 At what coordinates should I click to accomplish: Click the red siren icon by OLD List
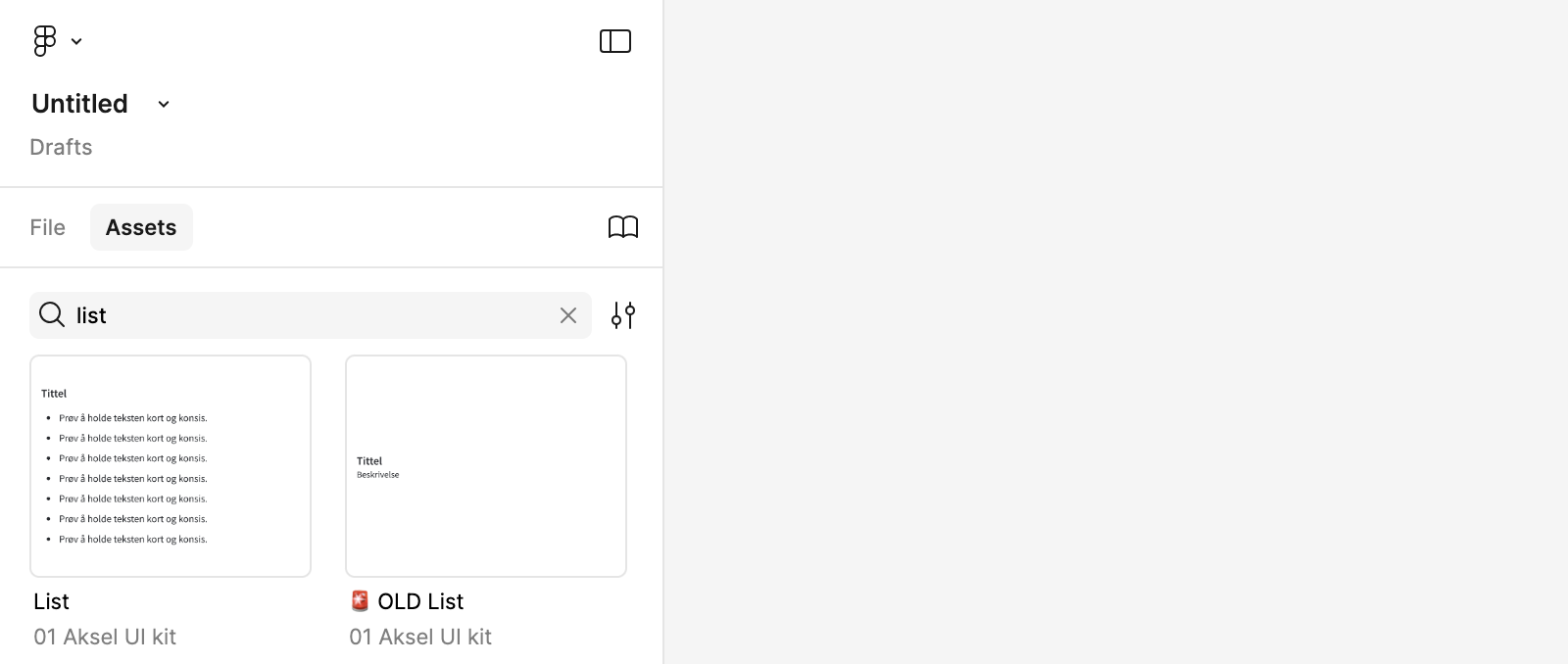pyautogui.click(x=360, y=601)
